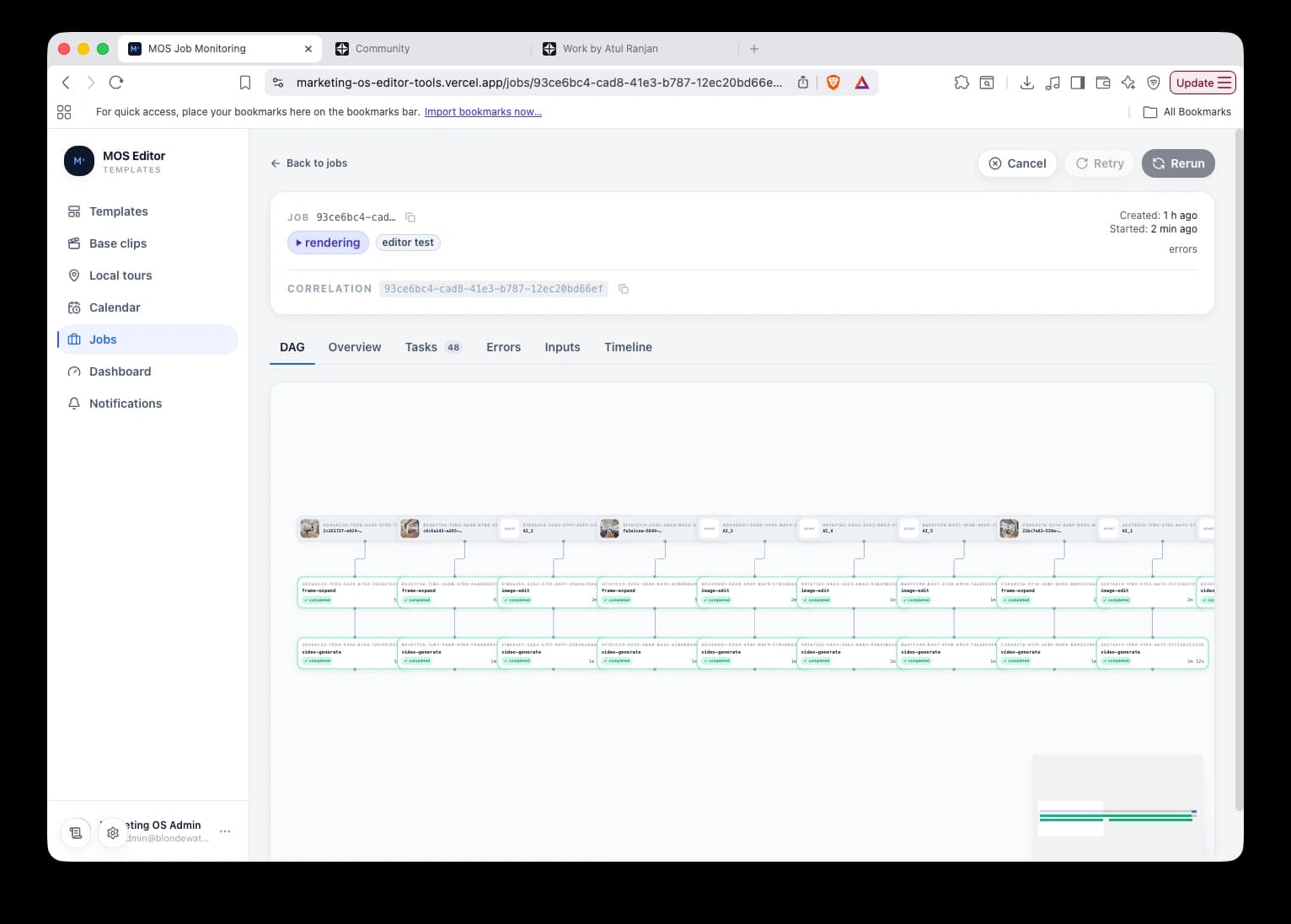The height and width of the screenshot is (924, 1291).
Task: Close the MOS Job Monitoring tab
Action: (308, 49)
